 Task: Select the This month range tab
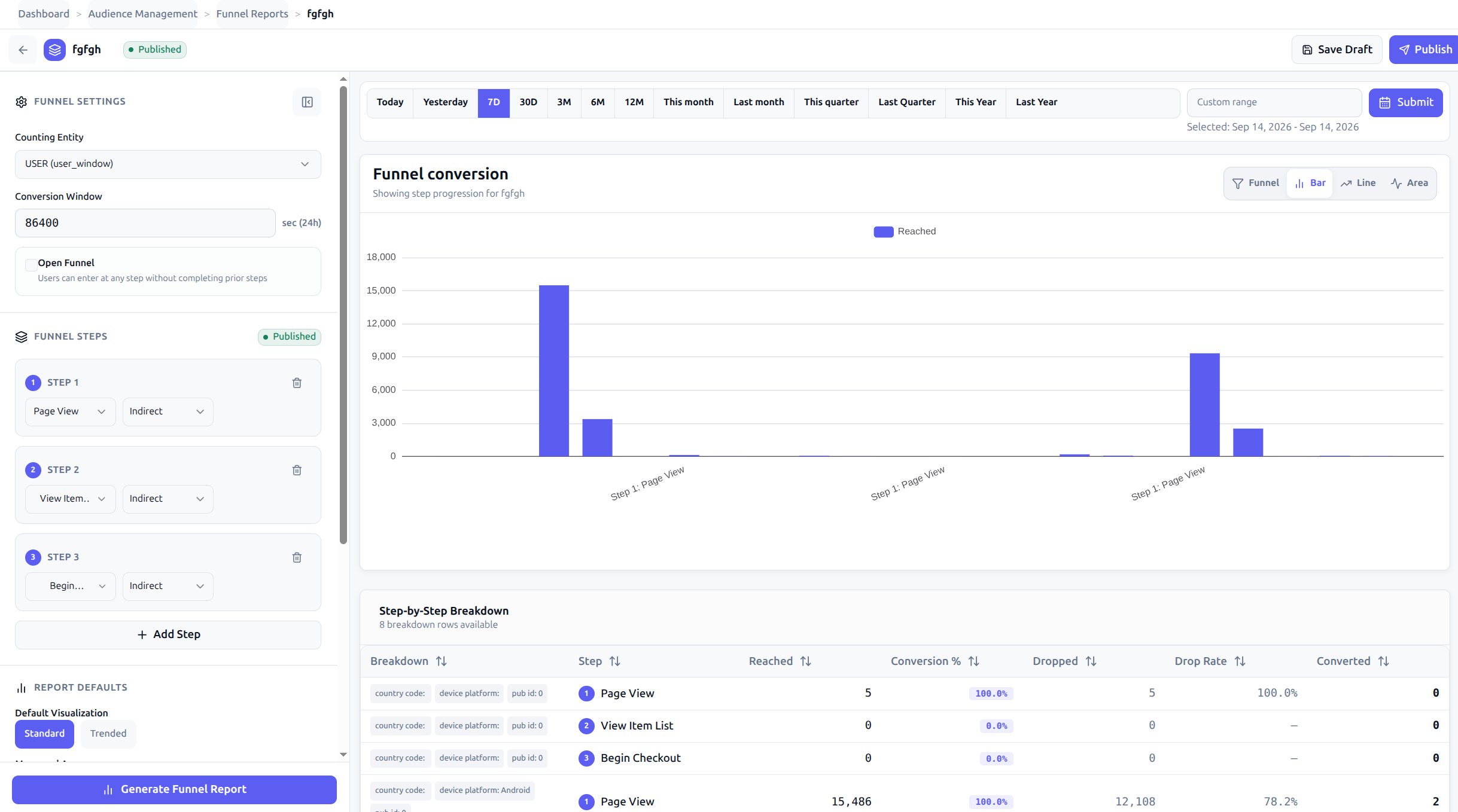coord(688,102)
